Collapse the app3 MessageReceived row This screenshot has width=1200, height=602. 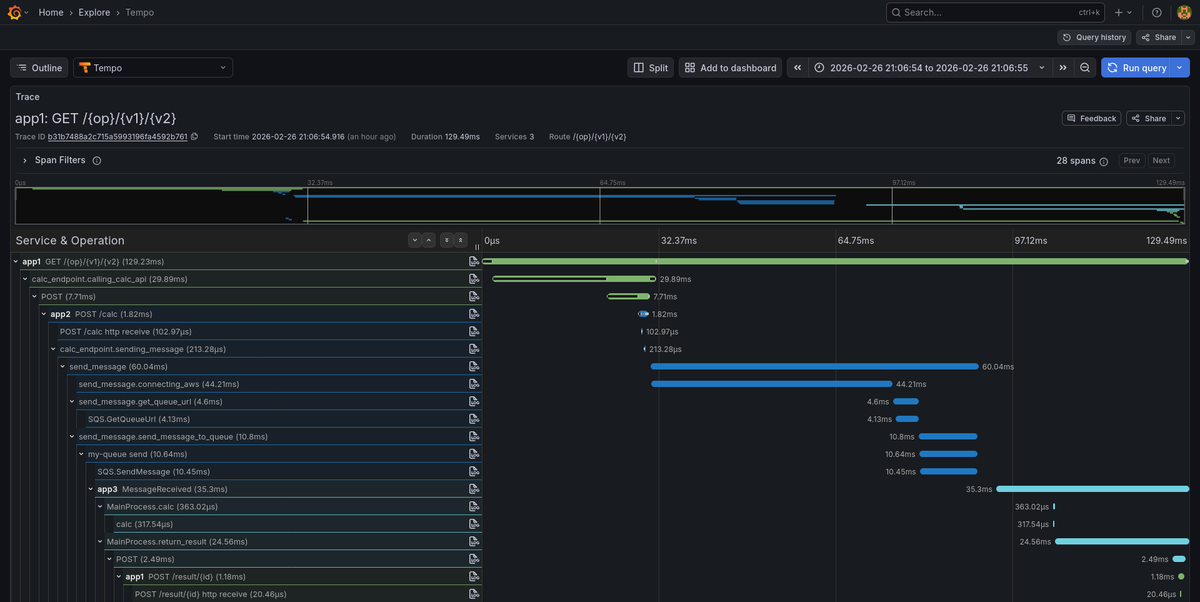pos(91,489)
